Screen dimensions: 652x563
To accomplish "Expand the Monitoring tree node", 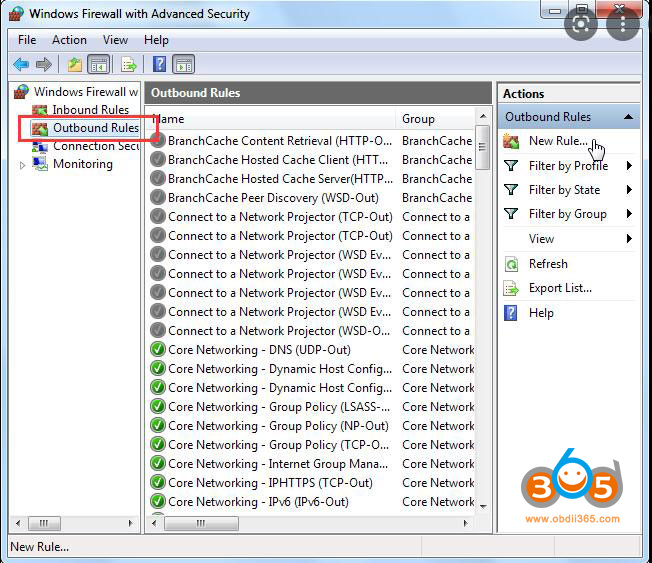I will tap(23, 165).
